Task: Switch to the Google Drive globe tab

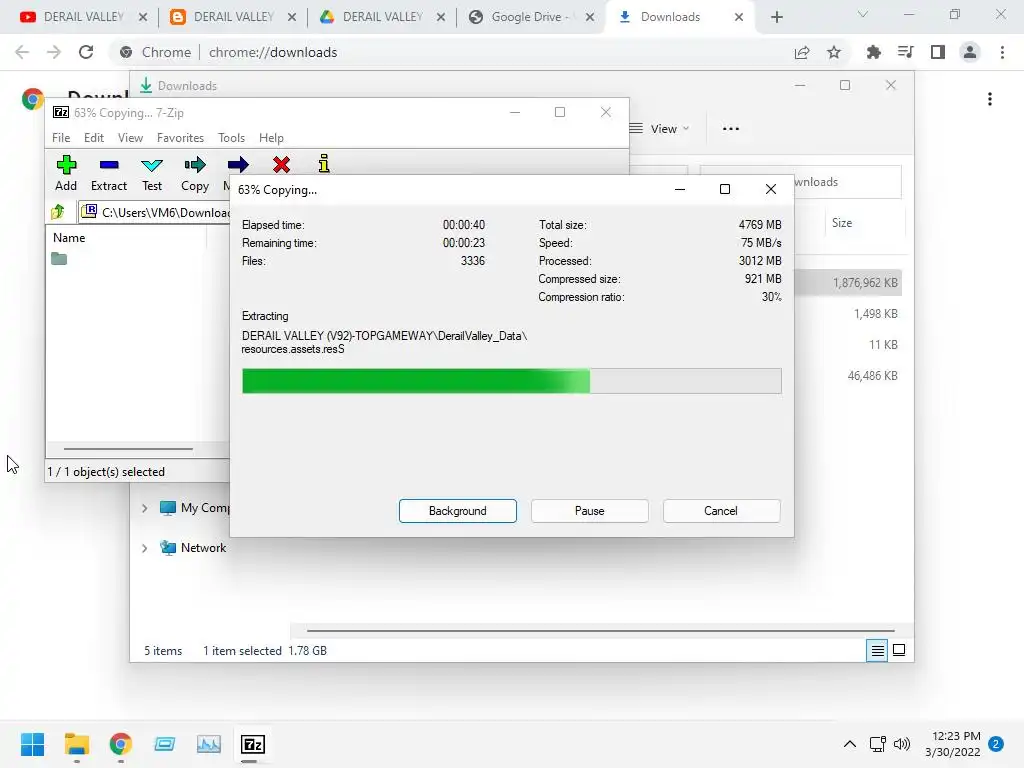Action: 531,17
